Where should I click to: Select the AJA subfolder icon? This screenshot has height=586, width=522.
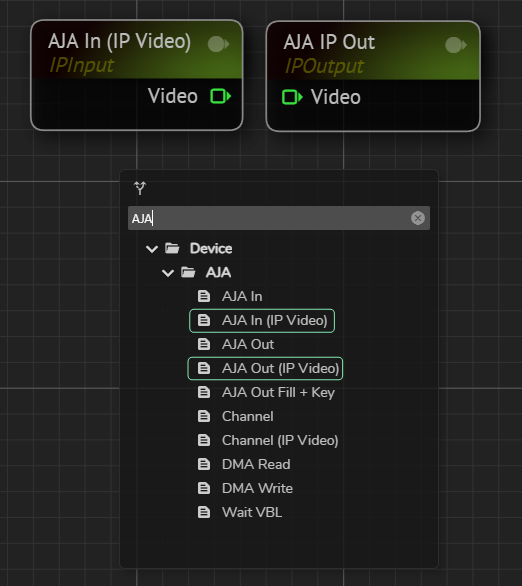coord(188,272)
